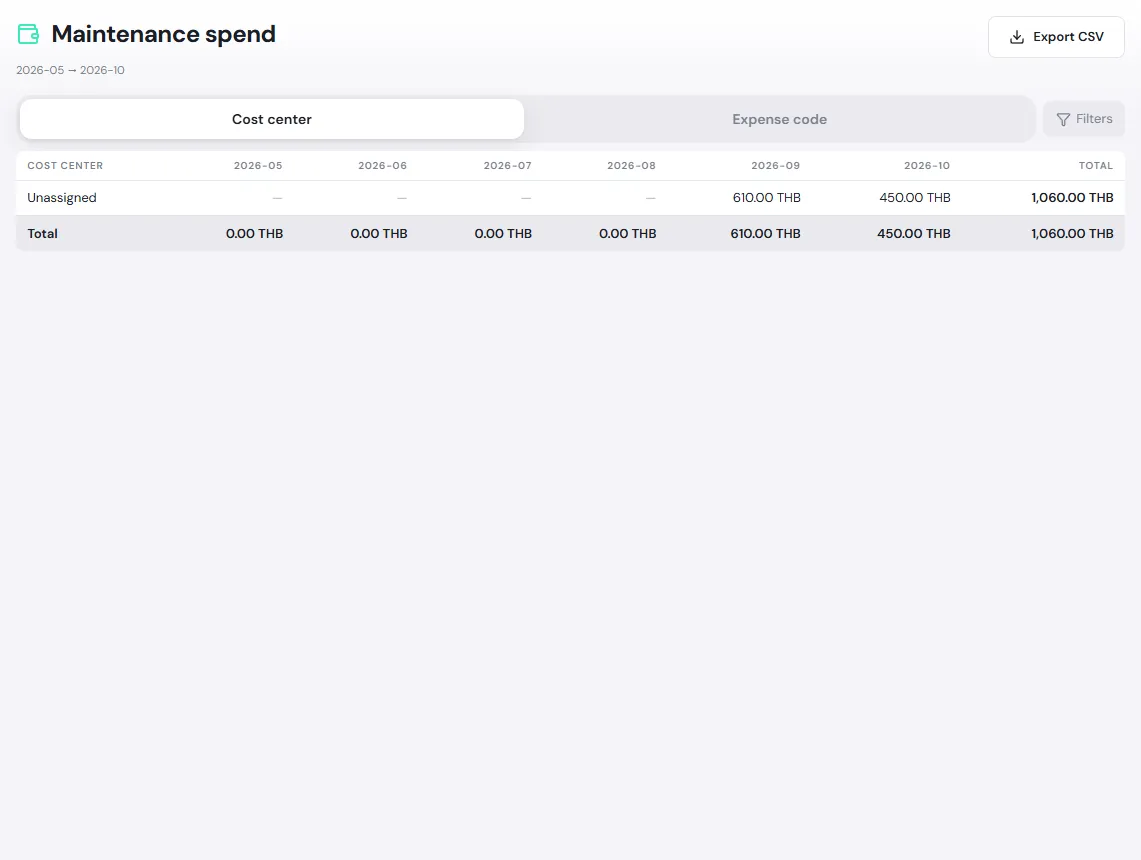Click the date range 2026-05 → 2026-10
The image size is (1141, 860).
coord(71,71)
